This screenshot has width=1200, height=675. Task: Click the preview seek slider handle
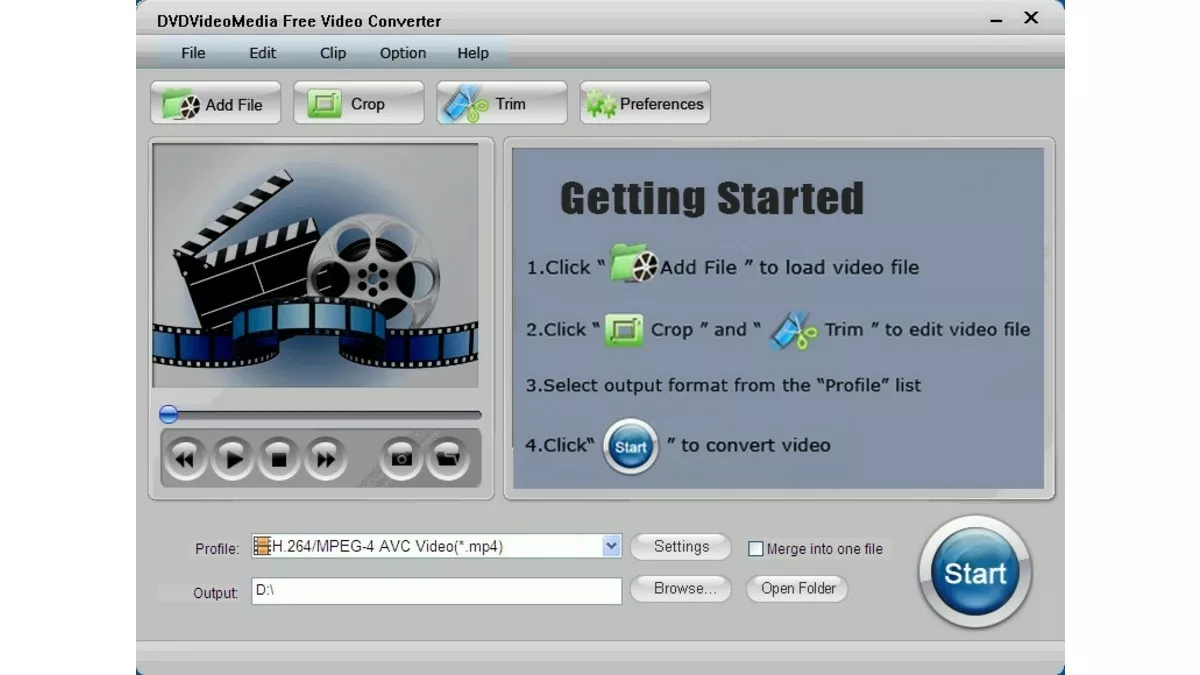pos(169,414)
